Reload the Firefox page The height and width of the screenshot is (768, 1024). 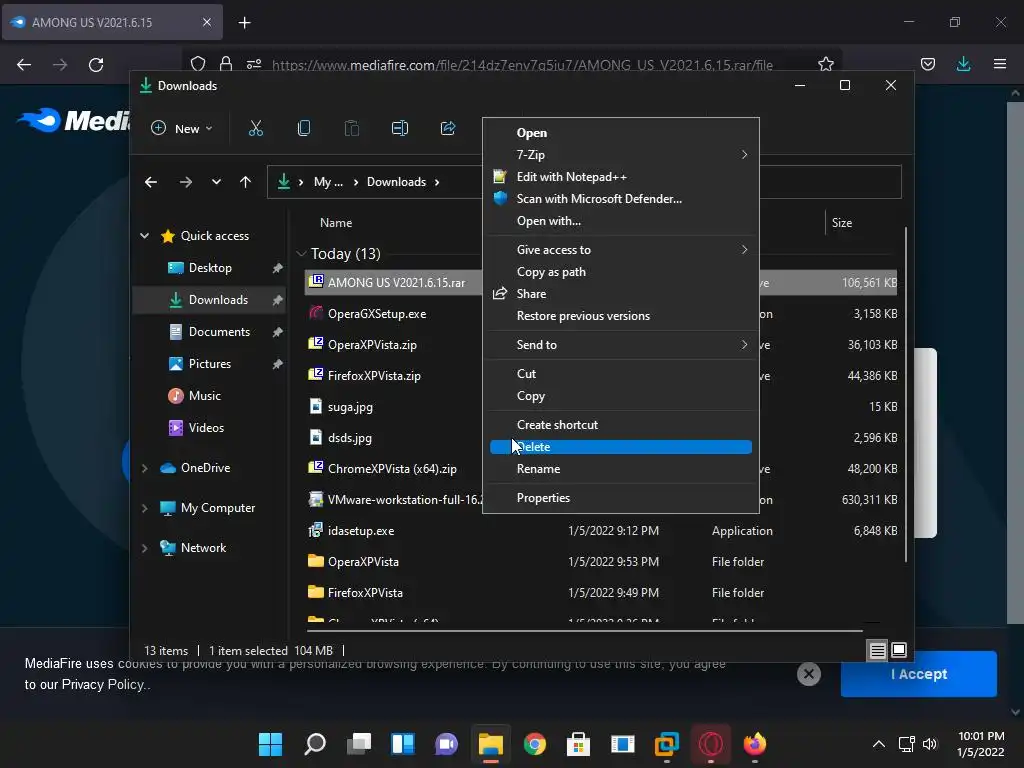96,65
